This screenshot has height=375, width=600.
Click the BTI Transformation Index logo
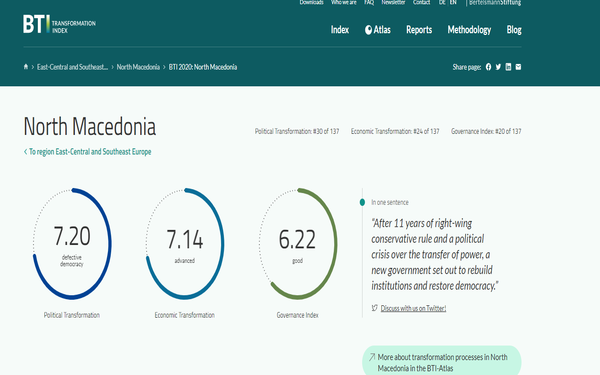59,24
